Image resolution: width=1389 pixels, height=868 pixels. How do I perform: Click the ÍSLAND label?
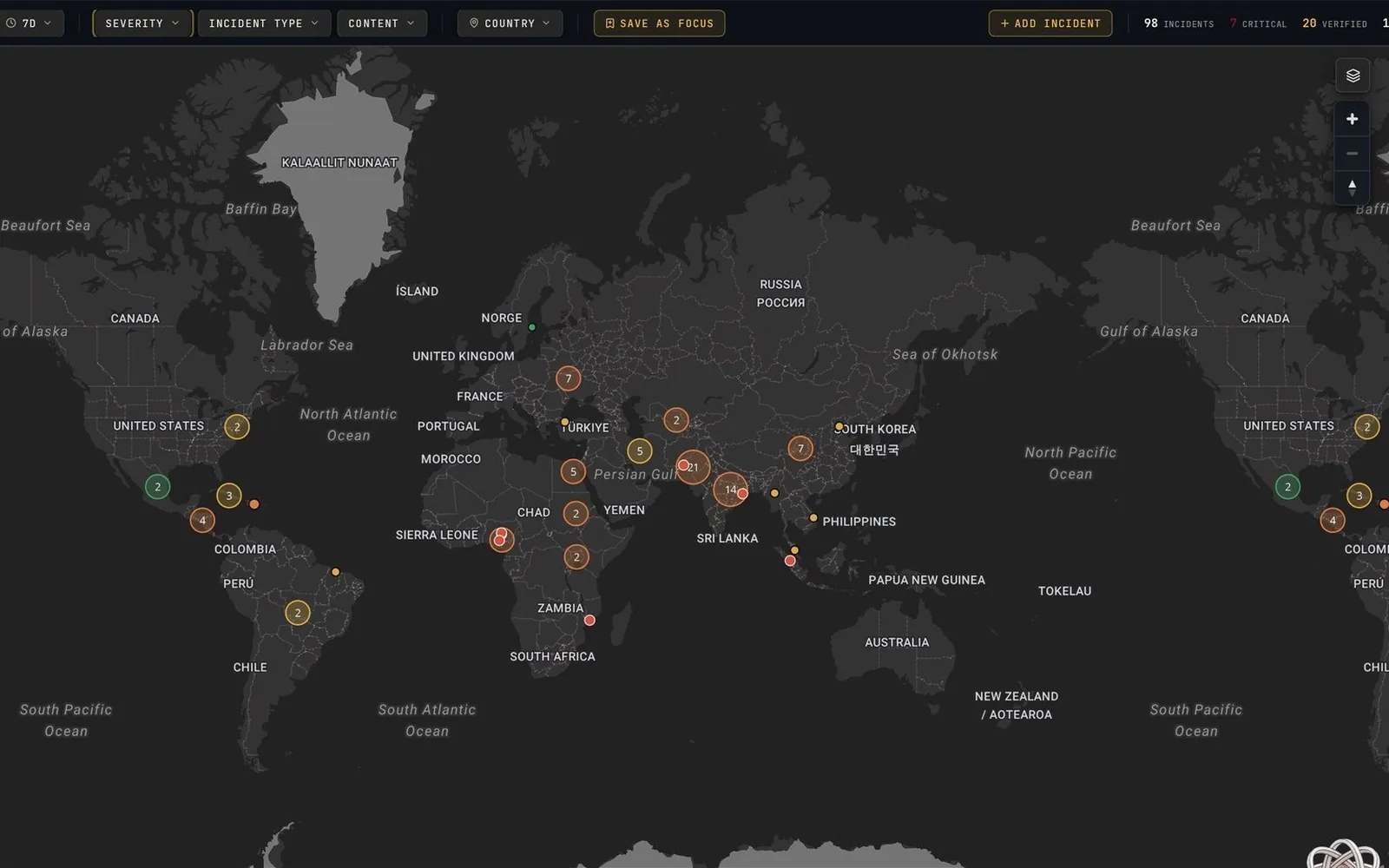tap(417, 292)
